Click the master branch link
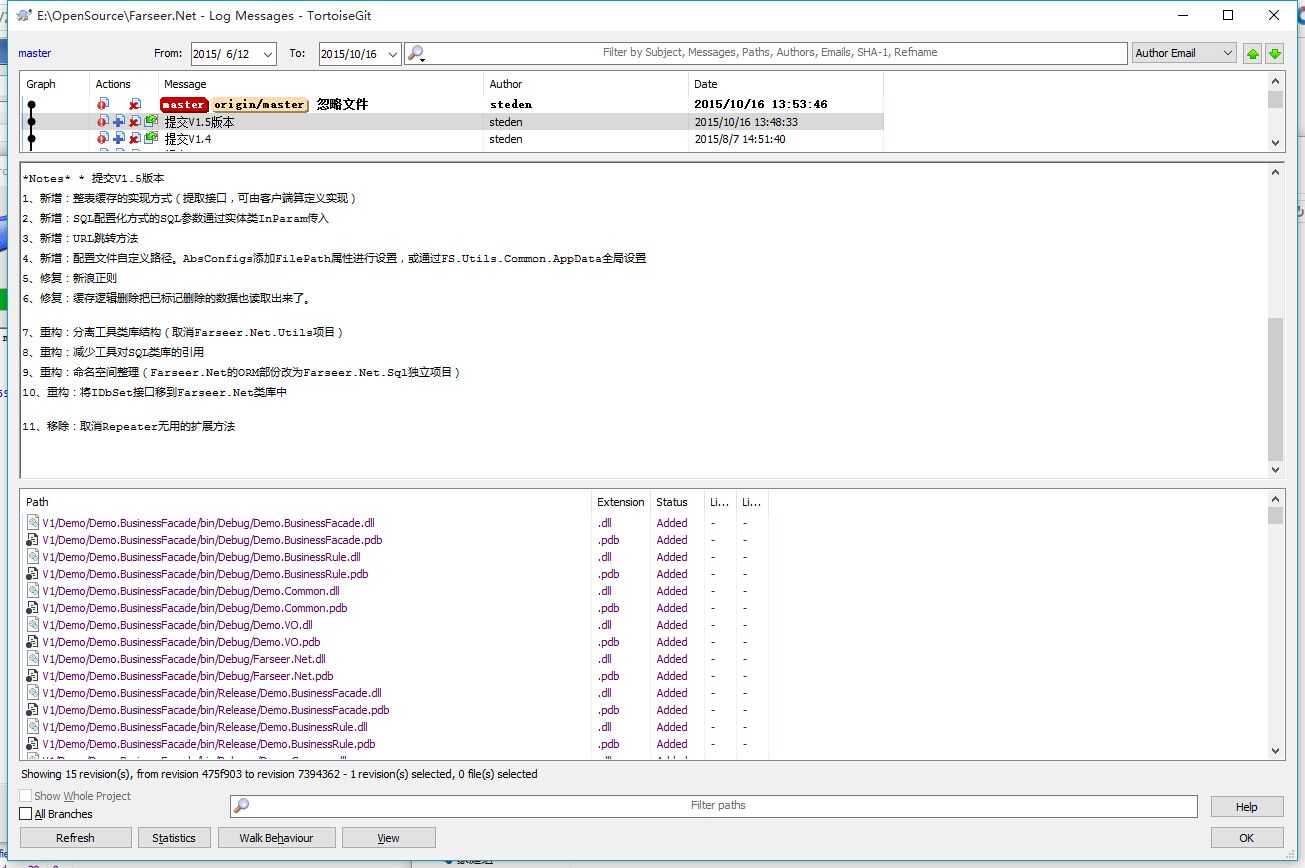Screen dimensions: 1305x868 point(34,53)
